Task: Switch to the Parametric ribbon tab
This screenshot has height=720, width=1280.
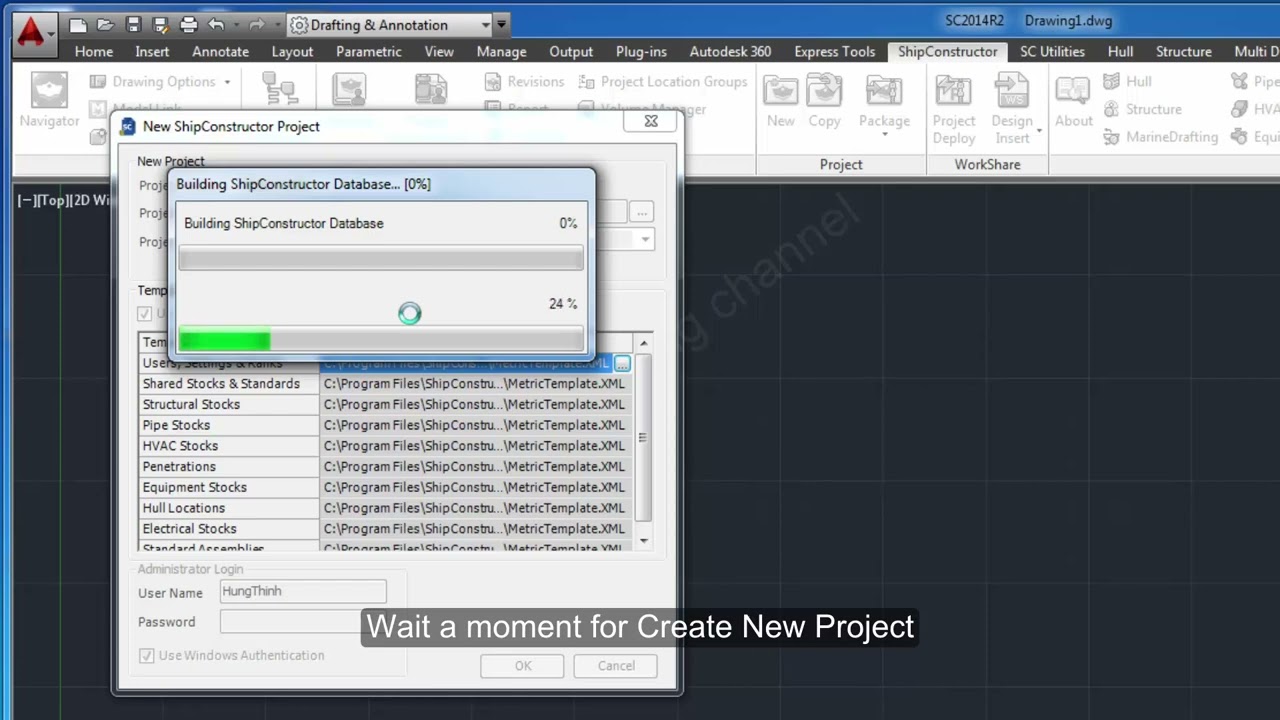Action: [x=369, y=51]
